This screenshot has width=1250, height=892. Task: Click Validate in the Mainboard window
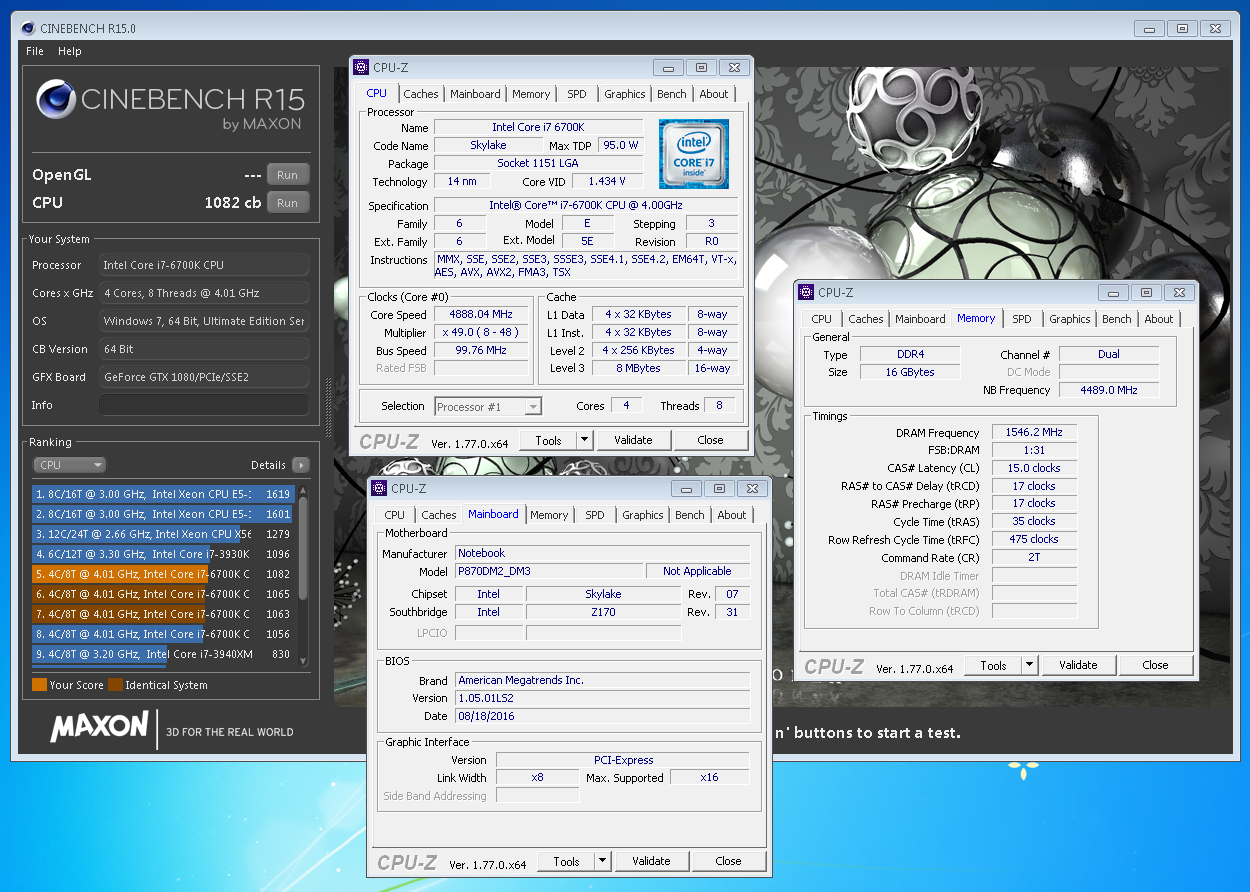(651, 861)
